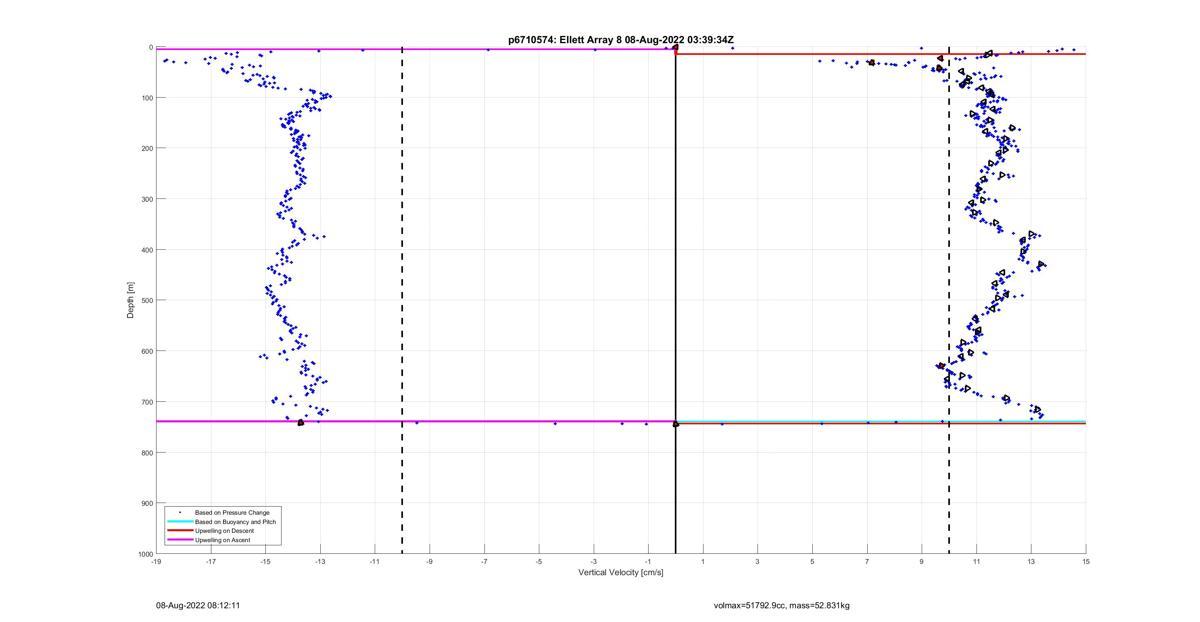Click y-axis tick label '700'
1200x622 pixels.
point(146,402)
